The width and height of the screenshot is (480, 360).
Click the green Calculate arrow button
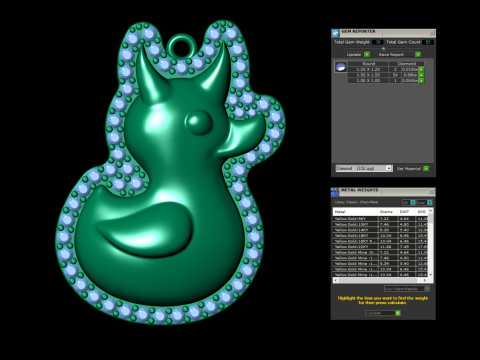point(397,313)
